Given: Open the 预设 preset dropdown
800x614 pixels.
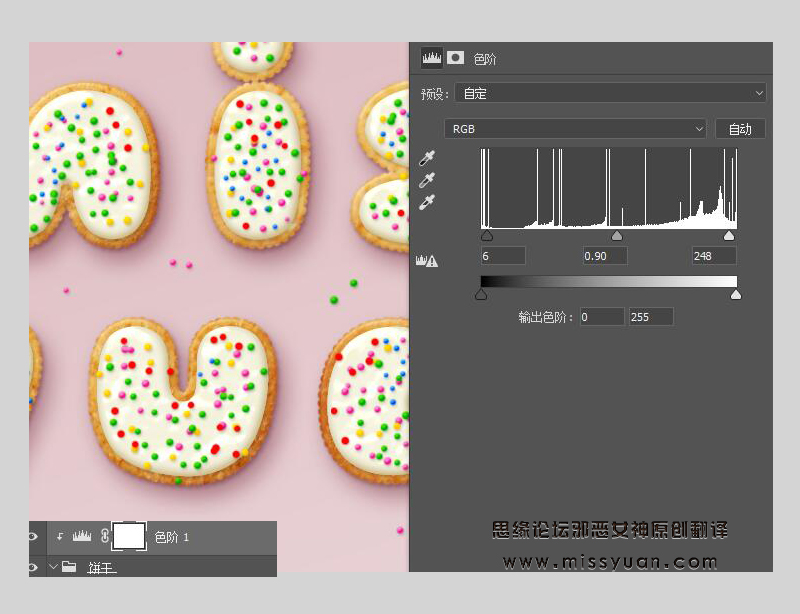Looking at the screenshot, I should tap(610, 93).
